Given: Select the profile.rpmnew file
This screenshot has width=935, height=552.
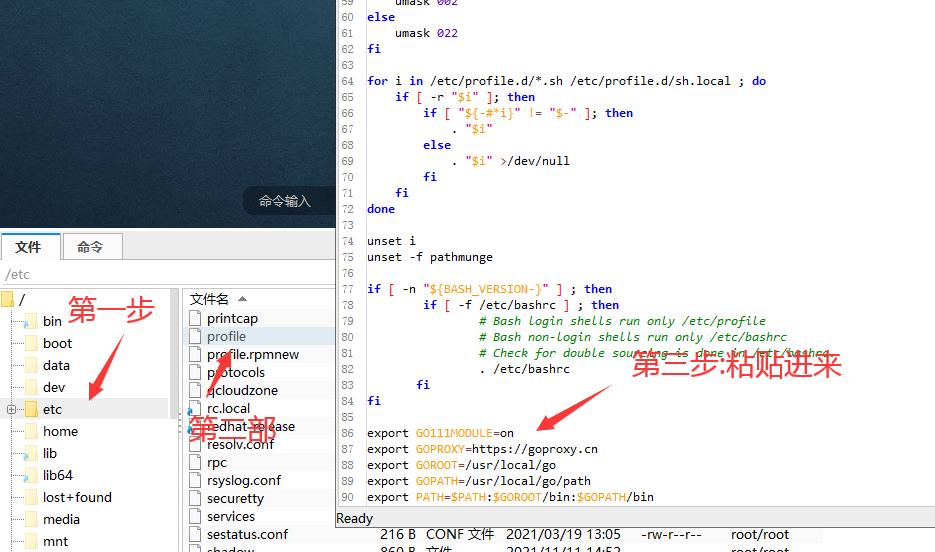Looking at the screenshot, I should click(x=253, y=354).
